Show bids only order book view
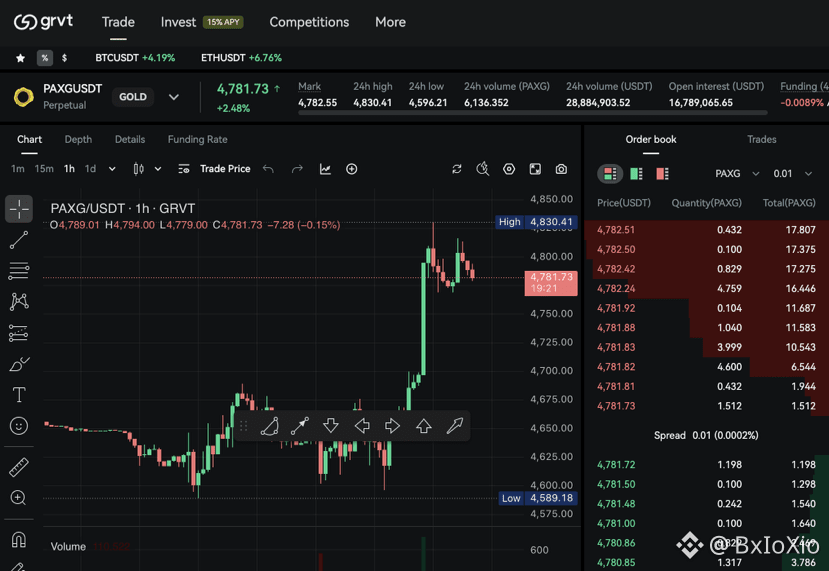Viewport: 829px width, 571px height. coord(637,174)
